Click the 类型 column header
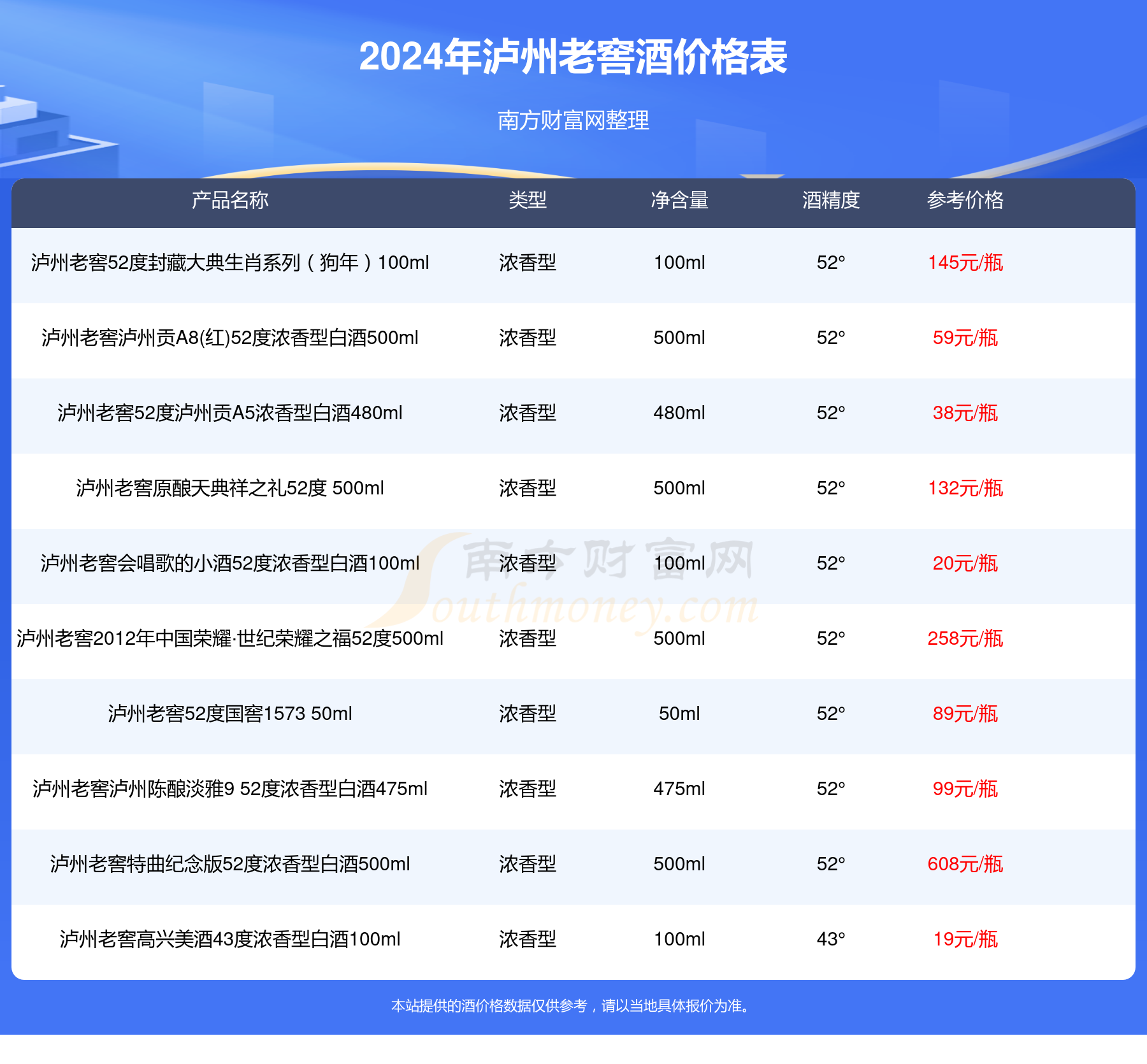This screenshot has height=1064, width=1147. click(x=528, y=200)
